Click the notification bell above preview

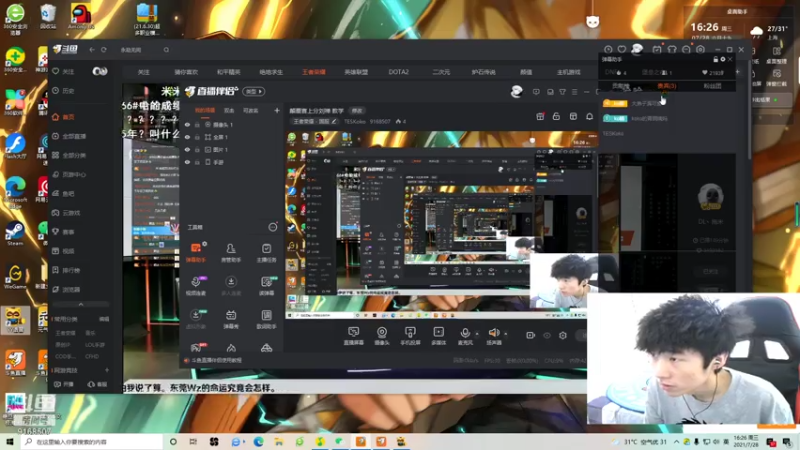[x=589, y=117]
